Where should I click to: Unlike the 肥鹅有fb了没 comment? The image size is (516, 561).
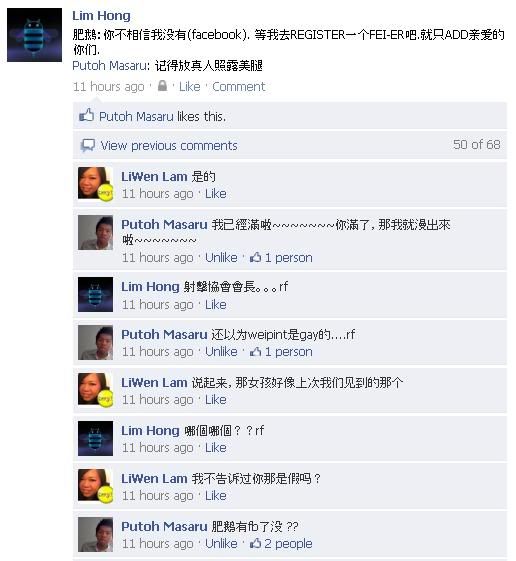(221, 543)
